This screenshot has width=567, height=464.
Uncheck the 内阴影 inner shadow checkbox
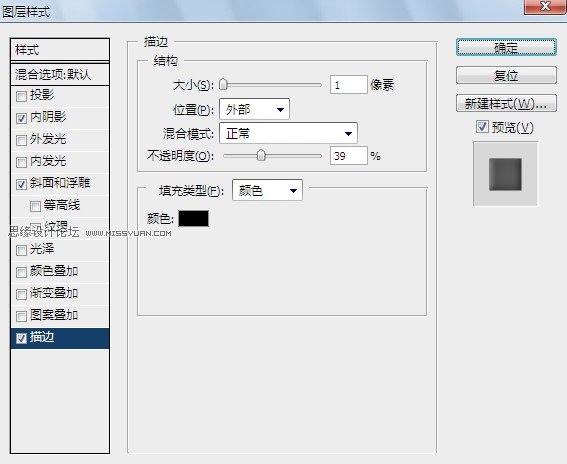click(x=21, y=118)
